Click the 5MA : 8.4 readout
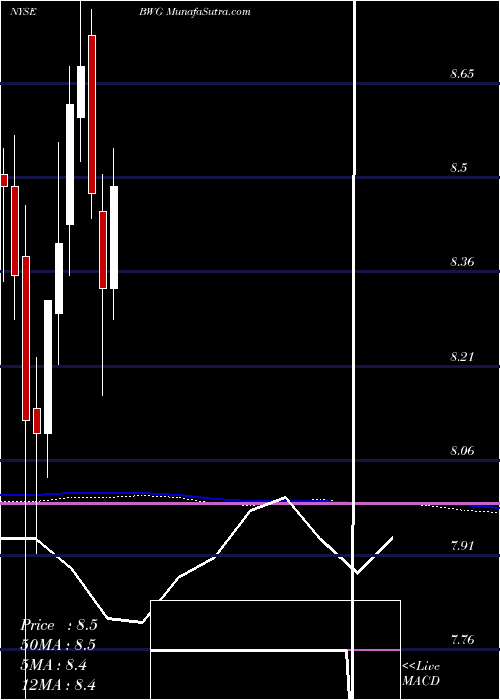This screenshot has height=700, width=500. click(54, 665)
